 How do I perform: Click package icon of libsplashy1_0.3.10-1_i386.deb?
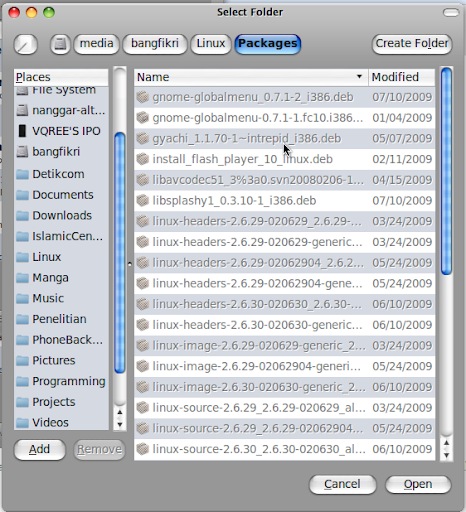click(x=143, y=200)
